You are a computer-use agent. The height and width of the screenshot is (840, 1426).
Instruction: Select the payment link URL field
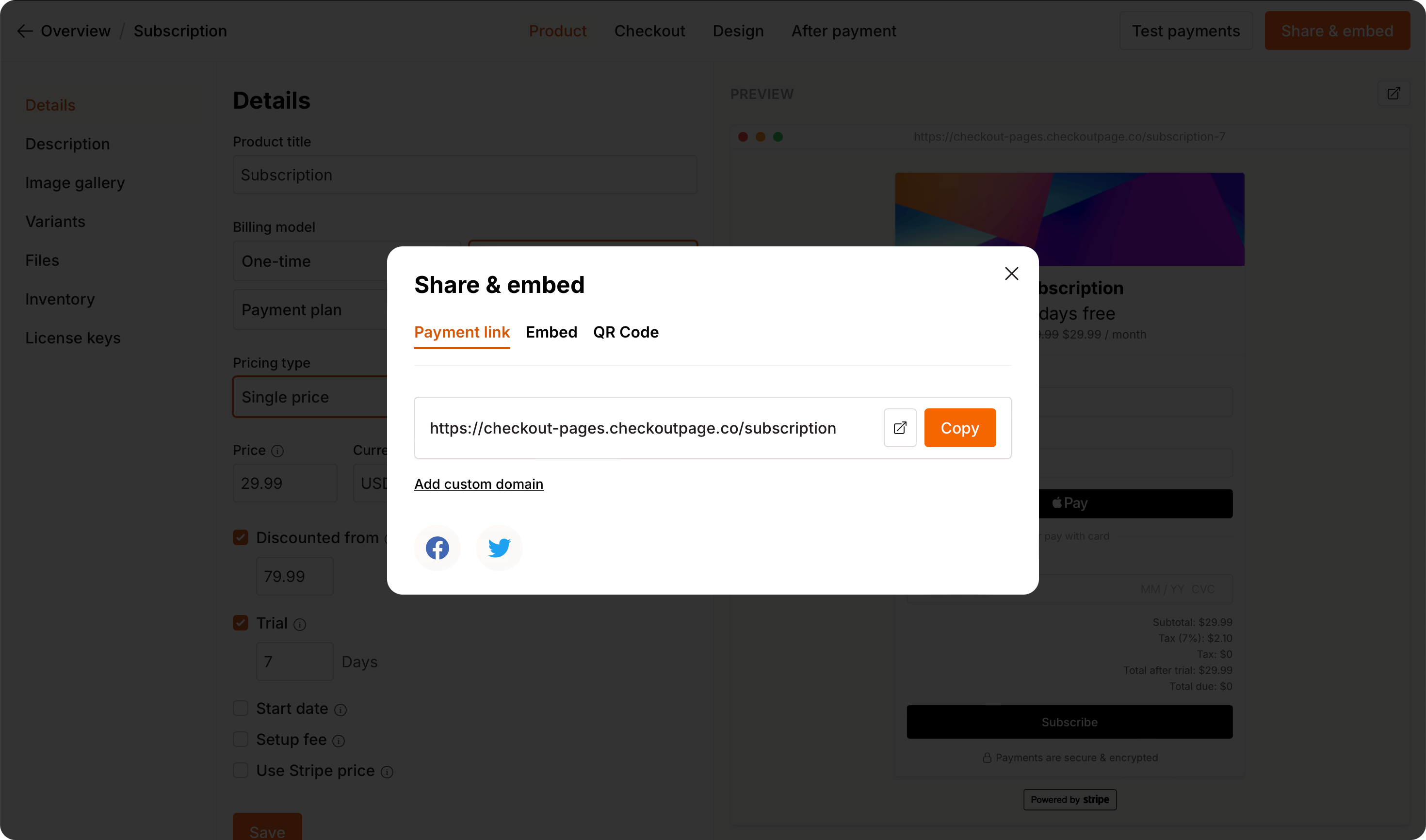pyautogui.click(x=633, y=427)
